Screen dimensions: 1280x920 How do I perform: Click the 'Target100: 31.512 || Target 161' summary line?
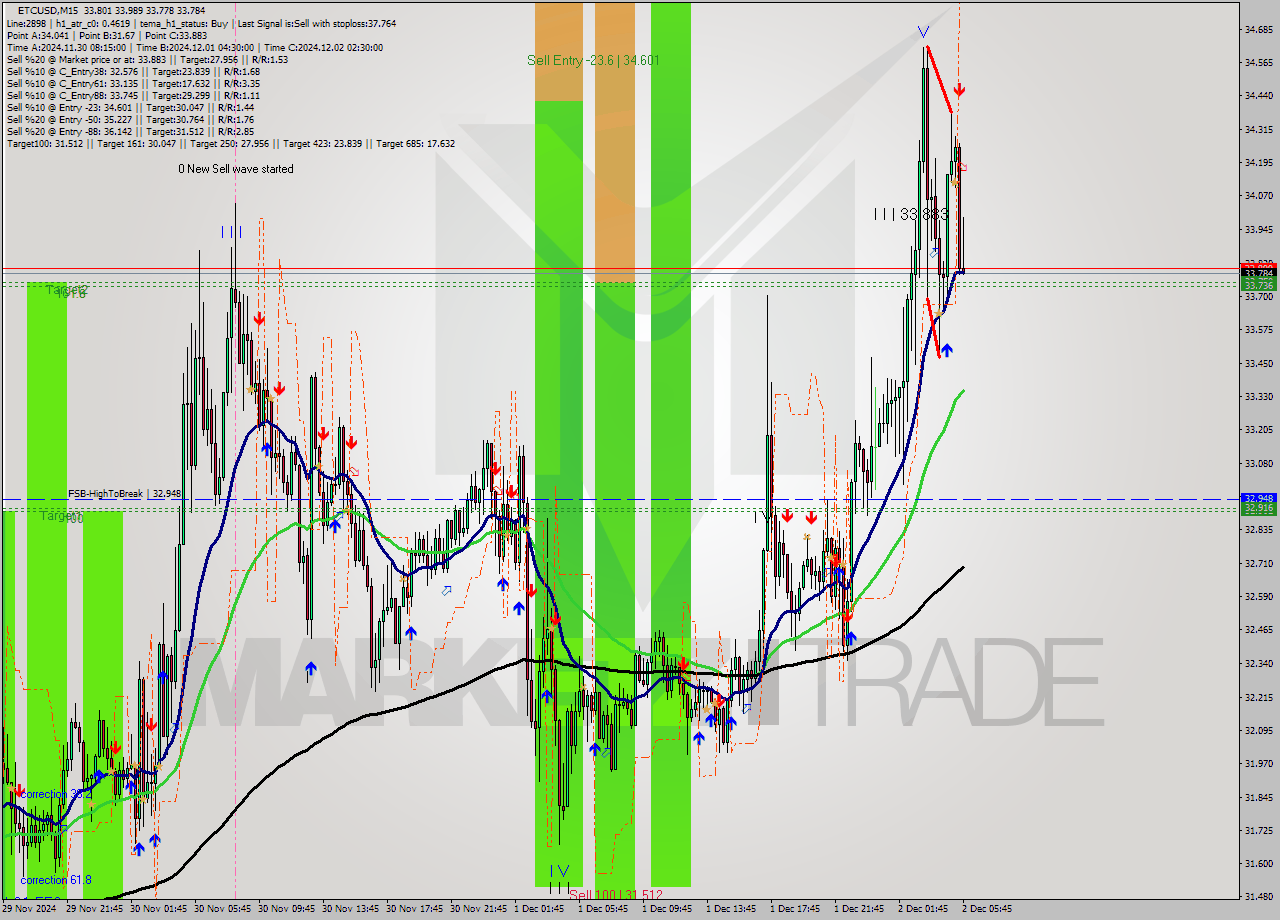click(x=231, y=143)
